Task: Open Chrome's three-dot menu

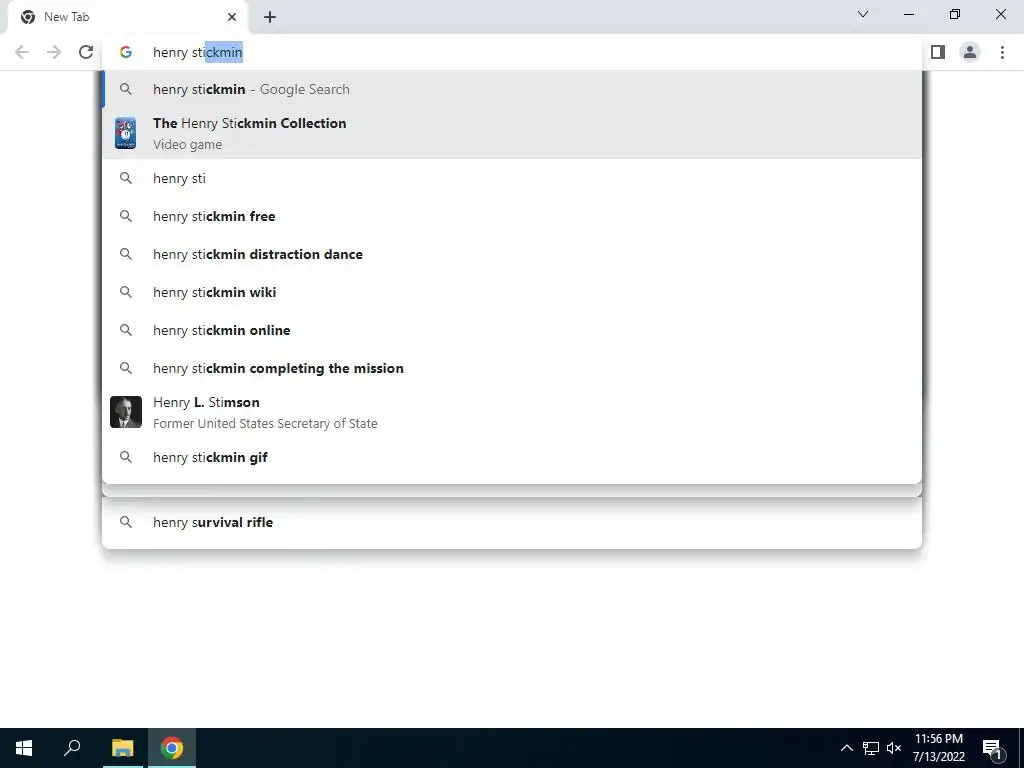Action: 1002,52
